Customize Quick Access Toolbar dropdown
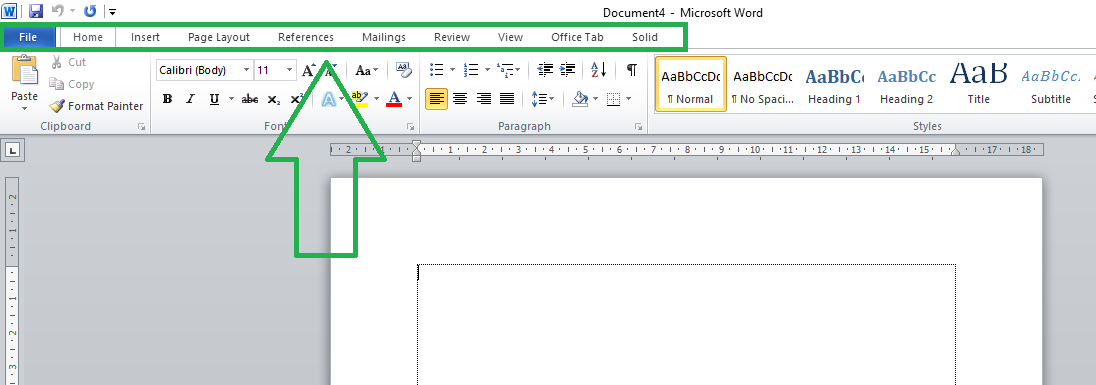 pos(113,11)
